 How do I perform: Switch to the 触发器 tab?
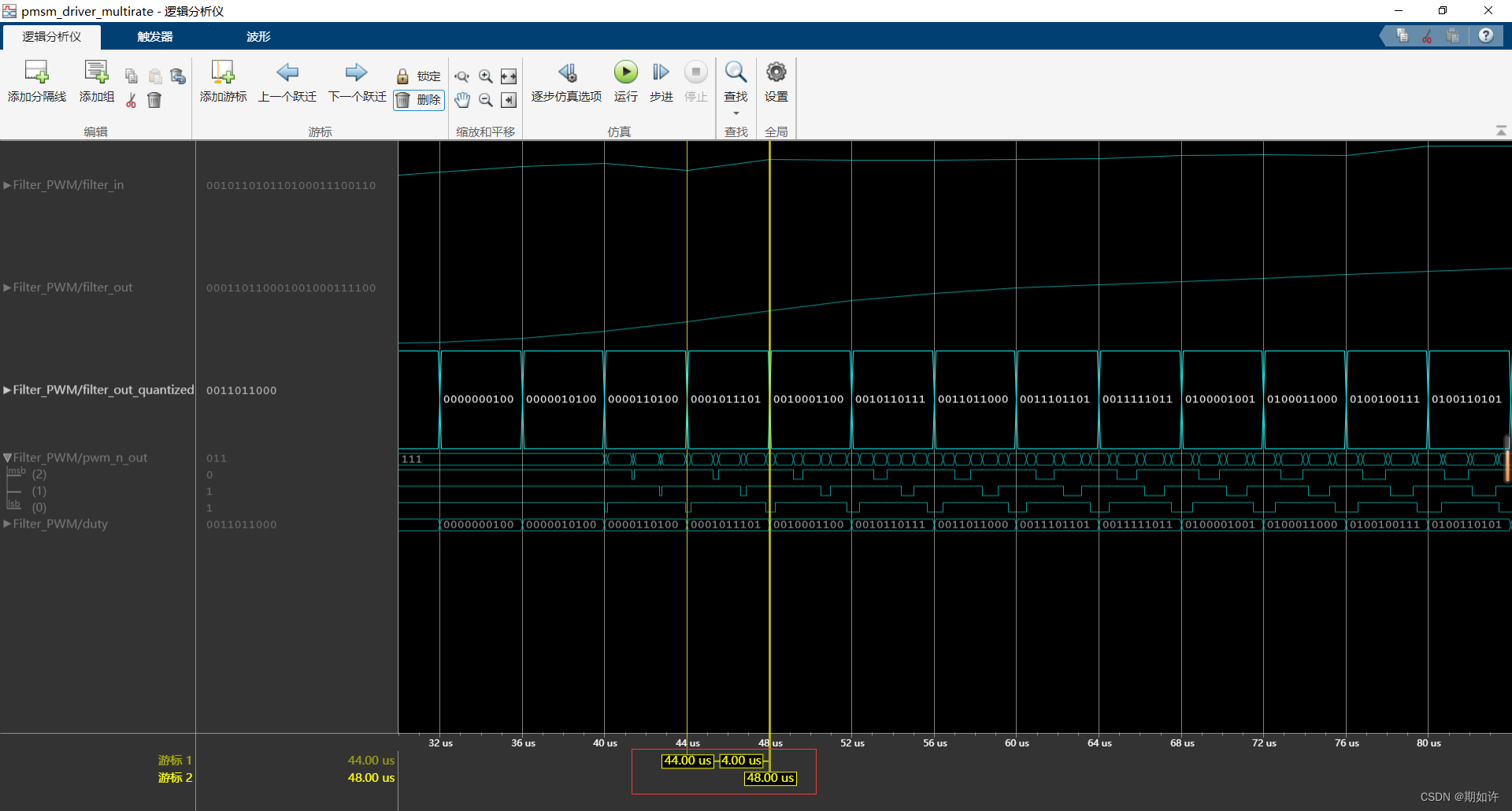154,36
